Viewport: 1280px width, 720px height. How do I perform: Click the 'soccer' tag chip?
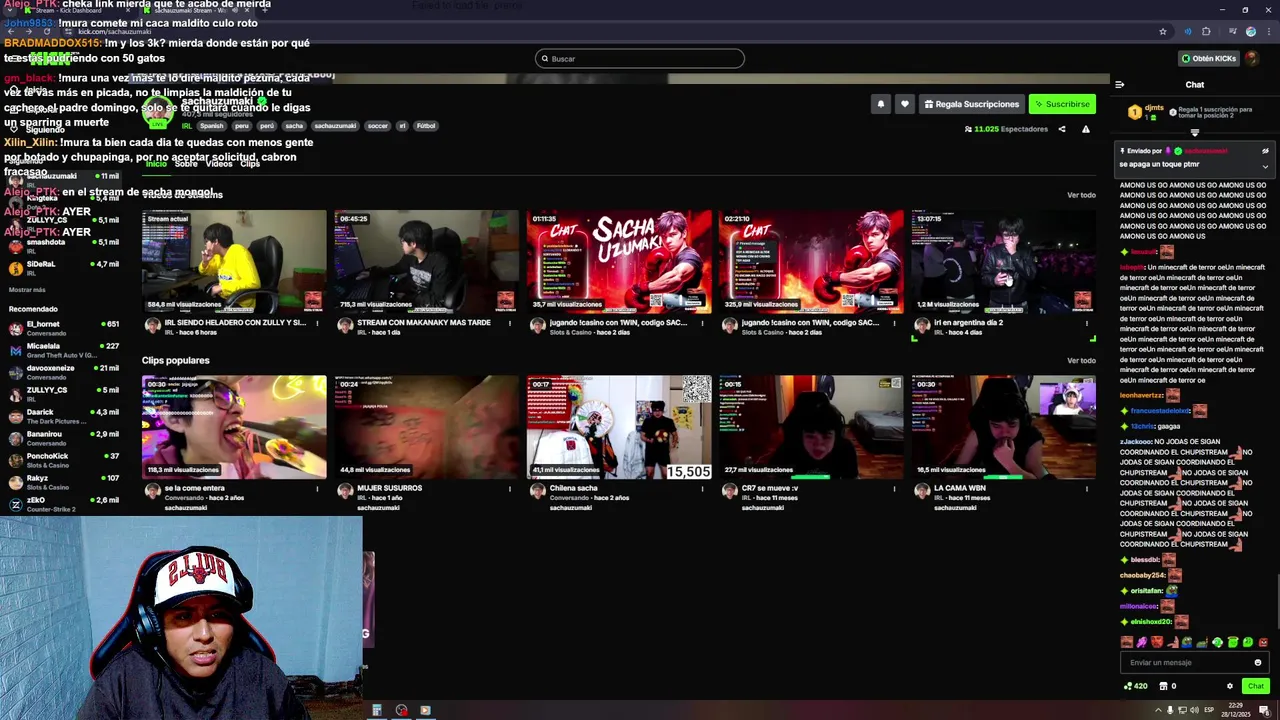tap(377, 126)
